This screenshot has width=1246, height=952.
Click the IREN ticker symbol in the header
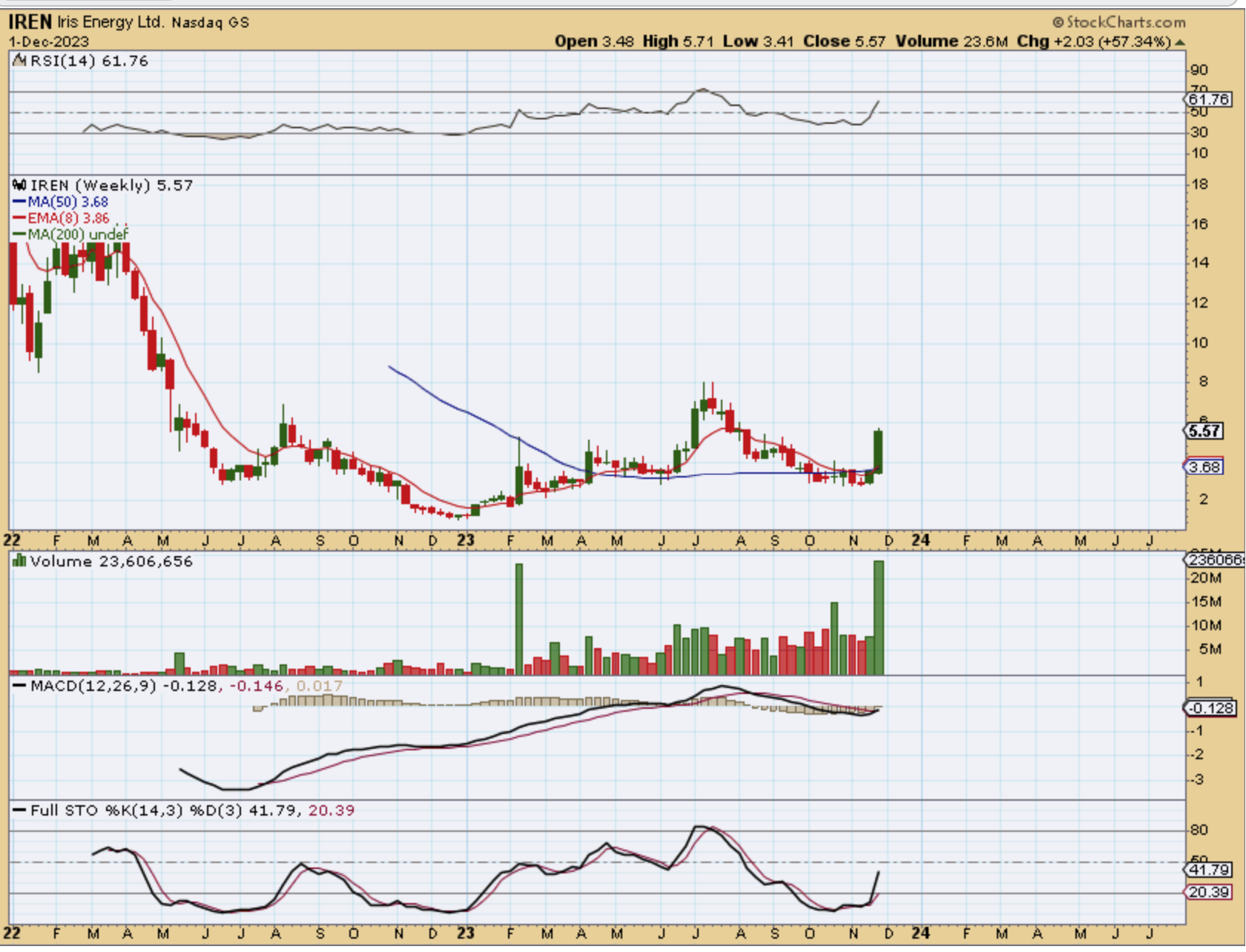click(x=30, y=22)
